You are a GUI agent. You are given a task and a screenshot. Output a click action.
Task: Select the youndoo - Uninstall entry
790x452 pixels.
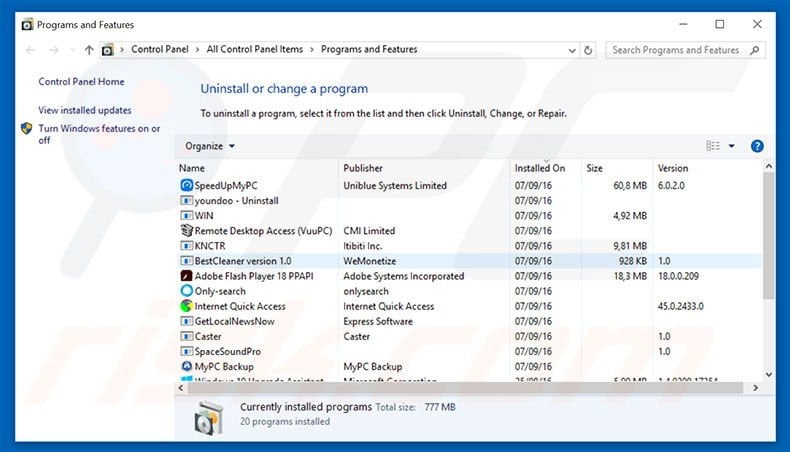(x=236, y=201)
